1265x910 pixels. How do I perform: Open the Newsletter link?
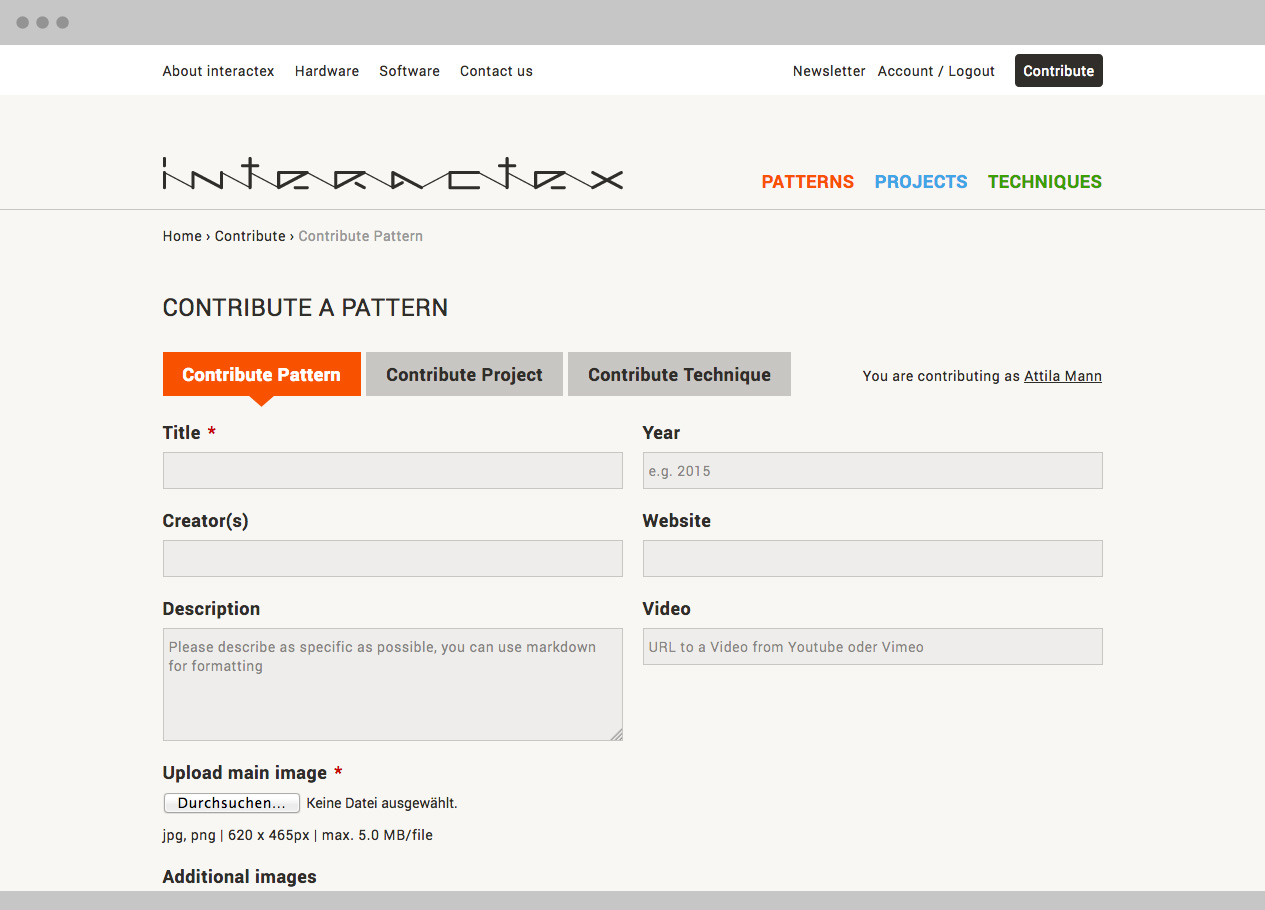coord(829,71)
